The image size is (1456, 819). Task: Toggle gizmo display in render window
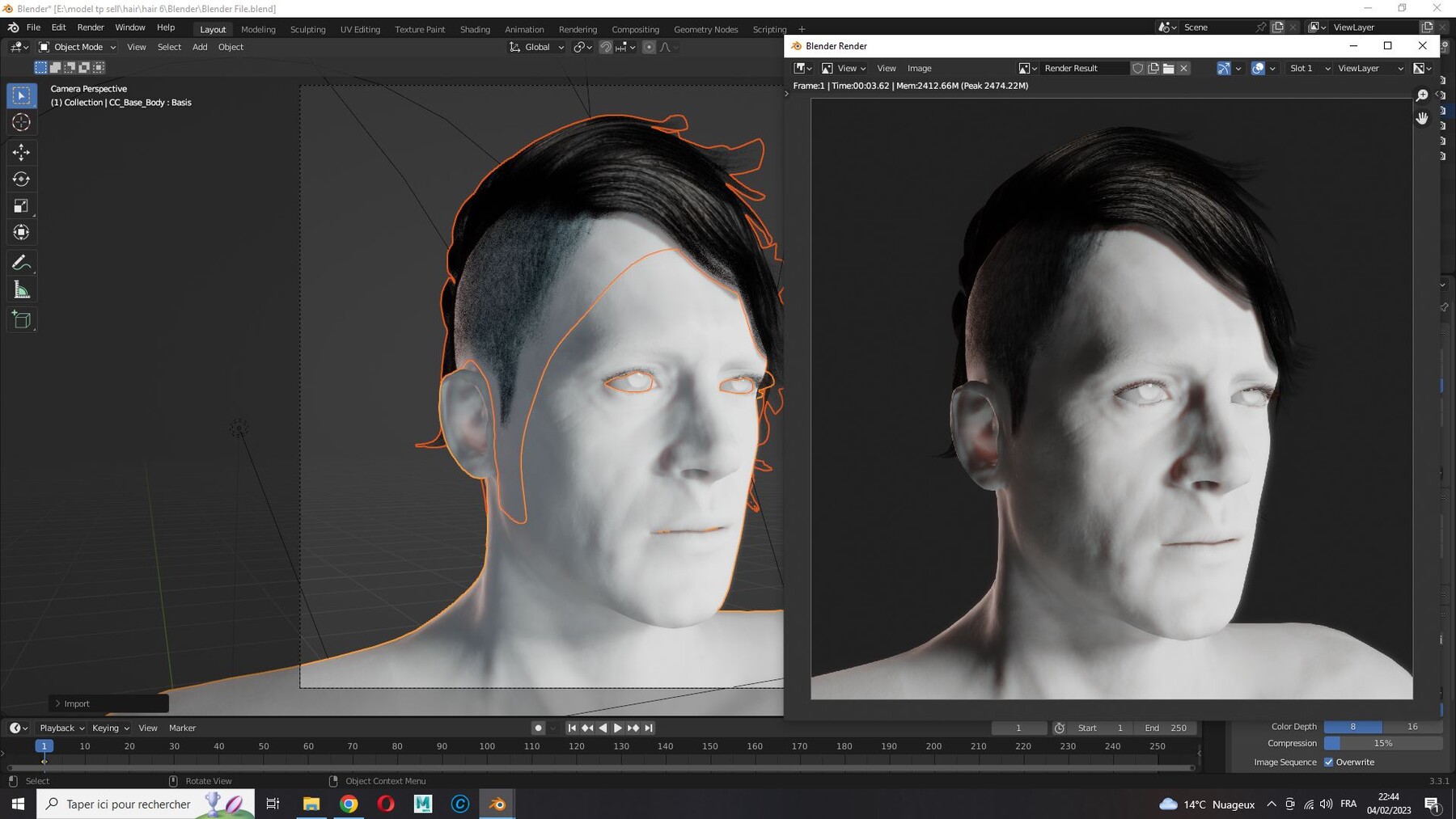tap(1223, 69)
